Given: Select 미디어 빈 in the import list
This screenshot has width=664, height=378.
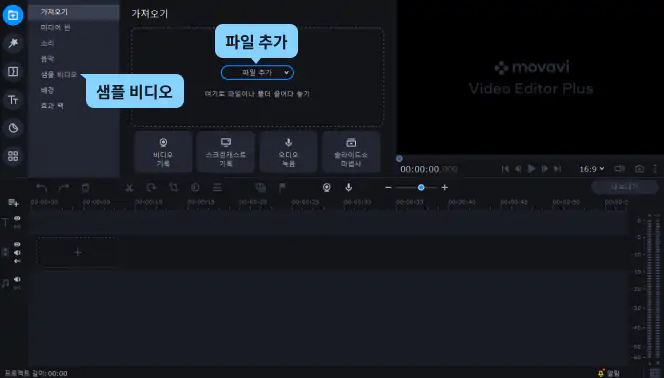Looking at the screenshot, I should pos(55,28).
